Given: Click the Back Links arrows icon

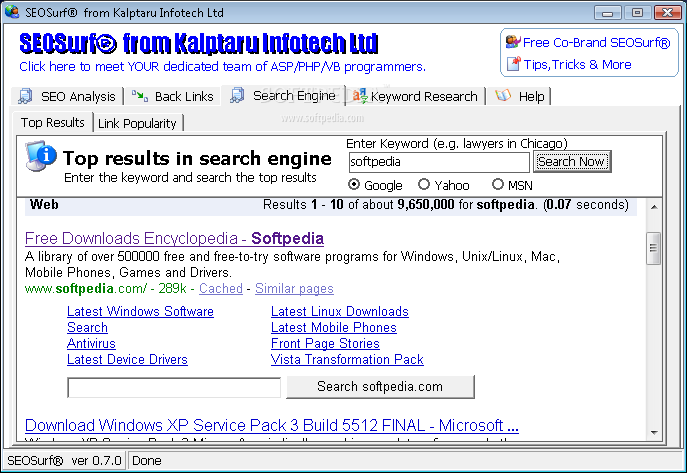Looking at the screenshot, I should click(140, 96).
